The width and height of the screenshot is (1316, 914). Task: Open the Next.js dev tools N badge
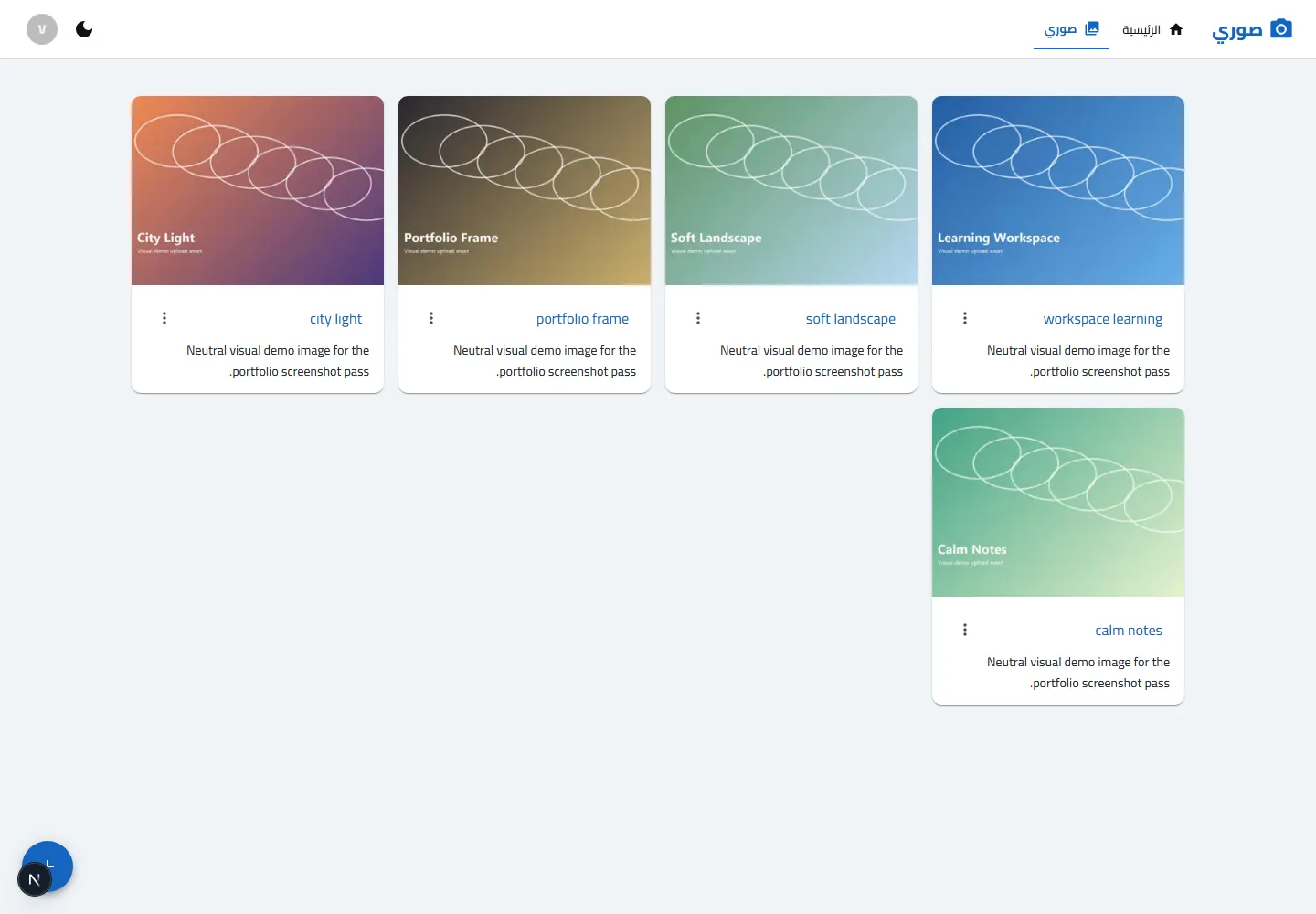pyautogui.click(x=35, y=879)
